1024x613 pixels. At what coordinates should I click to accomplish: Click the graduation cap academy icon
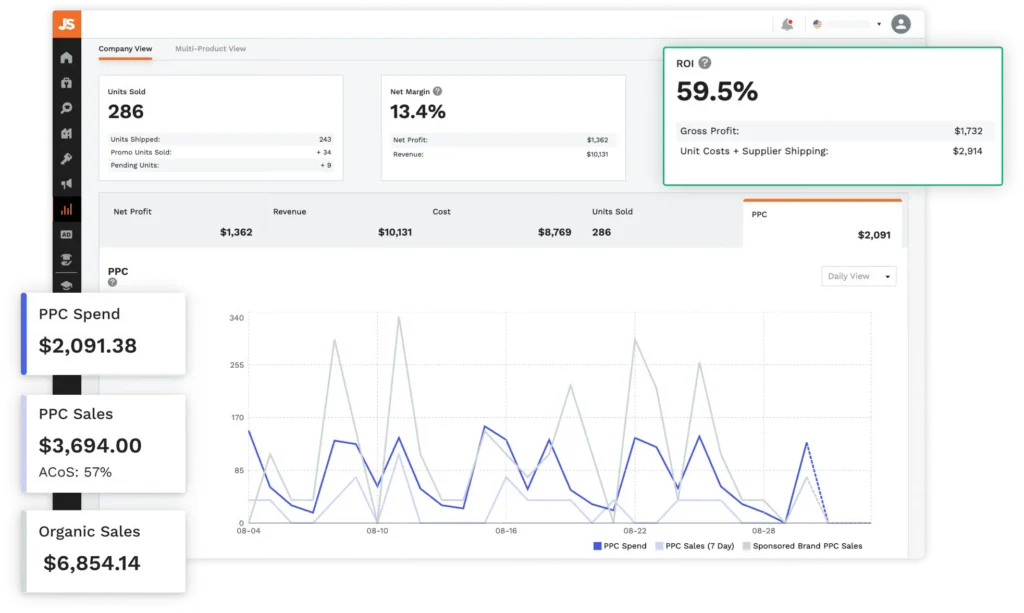click(66, 287)
